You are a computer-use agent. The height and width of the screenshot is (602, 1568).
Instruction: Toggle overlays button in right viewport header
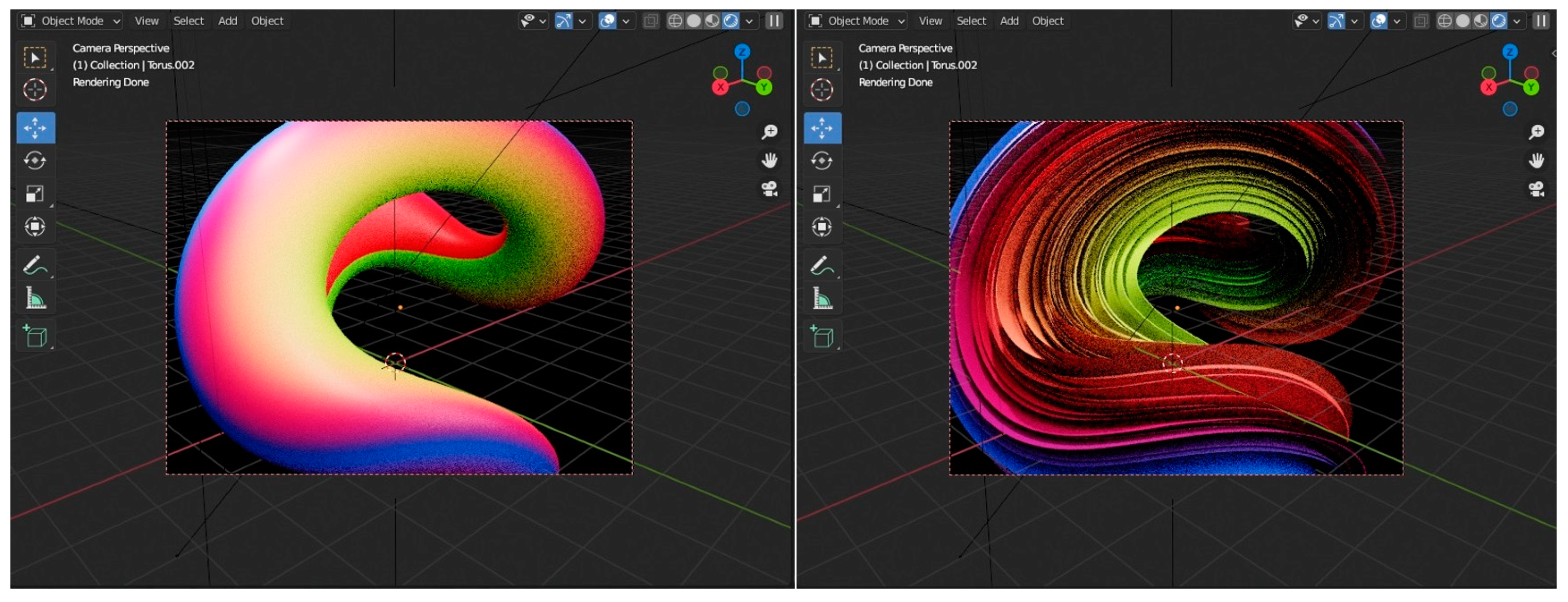tap(1378, 21)
